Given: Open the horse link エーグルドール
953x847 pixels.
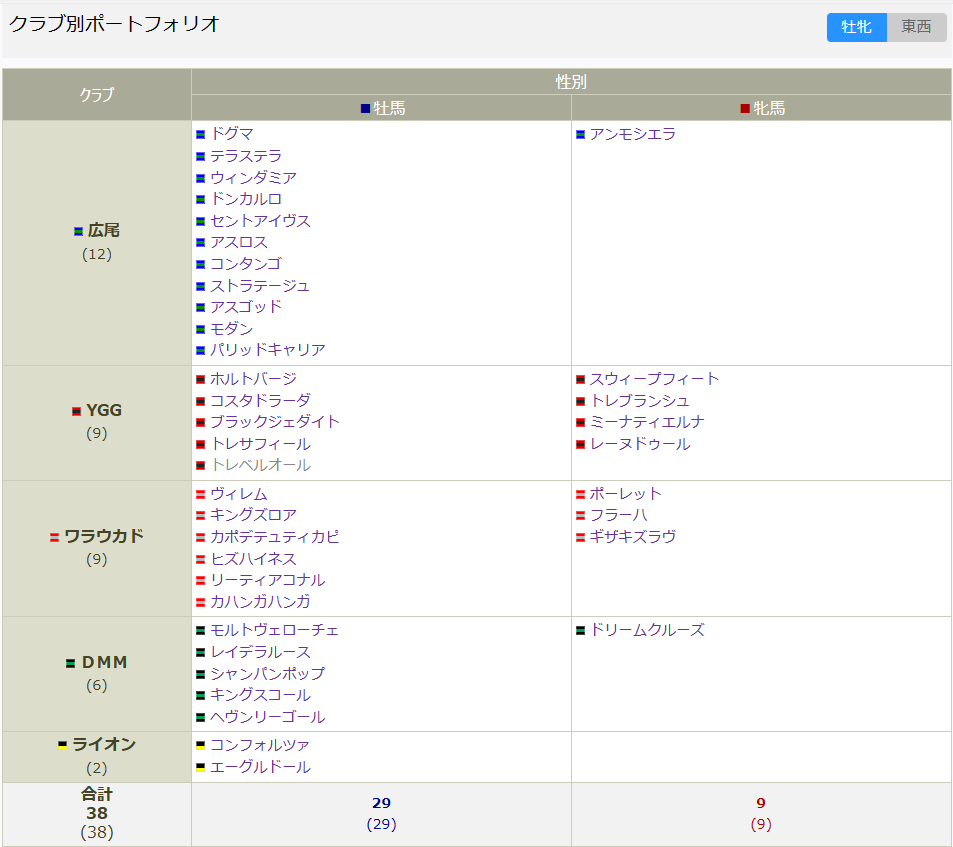Looking at the screenshot, I should pyautogui.click(x=260, y=767).
